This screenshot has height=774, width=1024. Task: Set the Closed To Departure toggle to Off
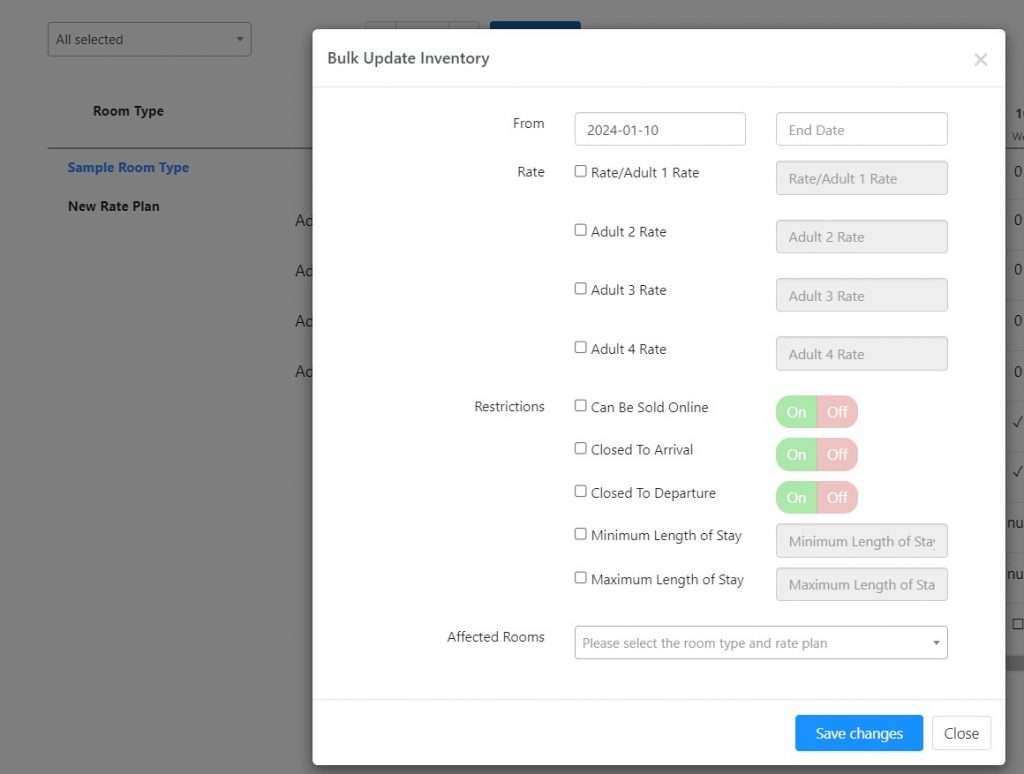[x=838, y=497]
